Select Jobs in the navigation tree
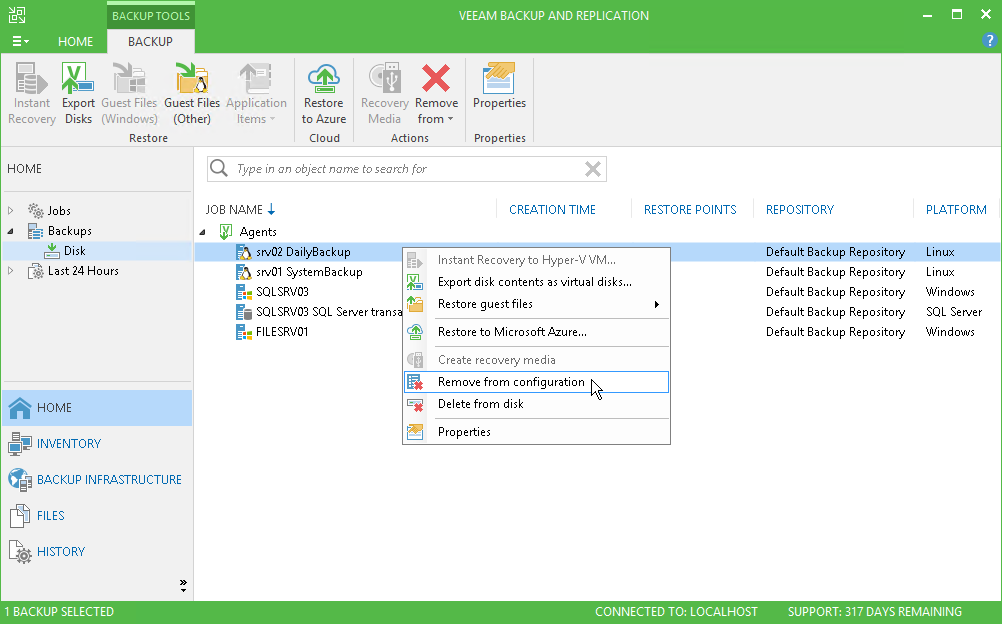 59,210
